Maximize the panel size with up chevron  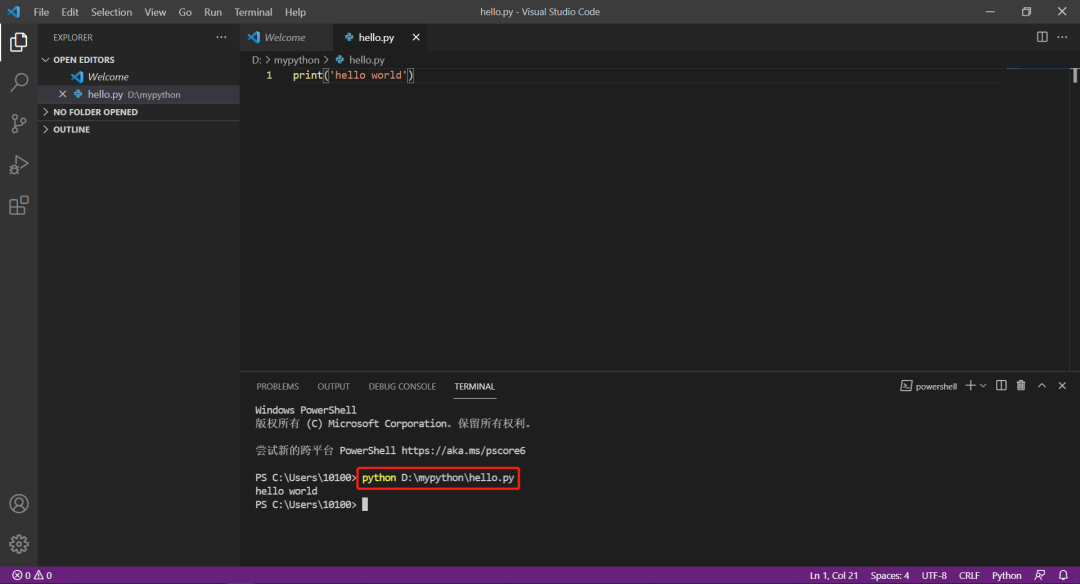tap(1042, 386)
